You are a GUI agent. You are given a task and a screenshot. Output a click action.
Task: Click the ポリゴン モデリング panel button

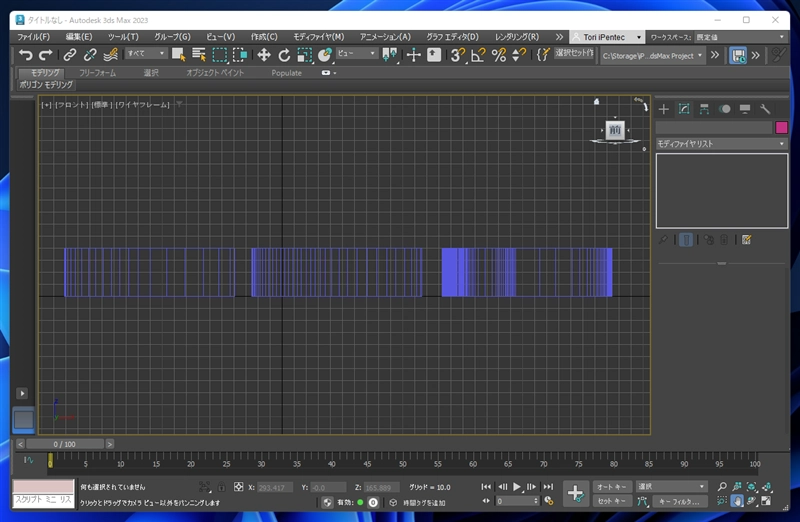pyautogui.click(x=46, y=85)
